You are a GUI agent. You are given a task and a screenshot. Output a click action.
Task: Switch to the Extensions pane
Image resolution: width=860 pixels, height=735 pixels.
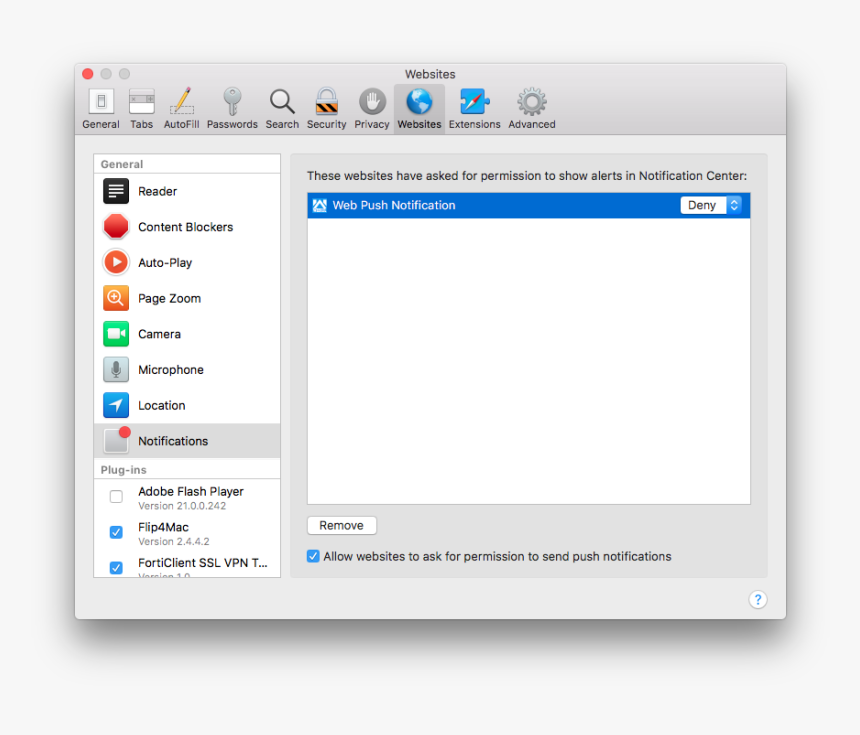[474, 105]
